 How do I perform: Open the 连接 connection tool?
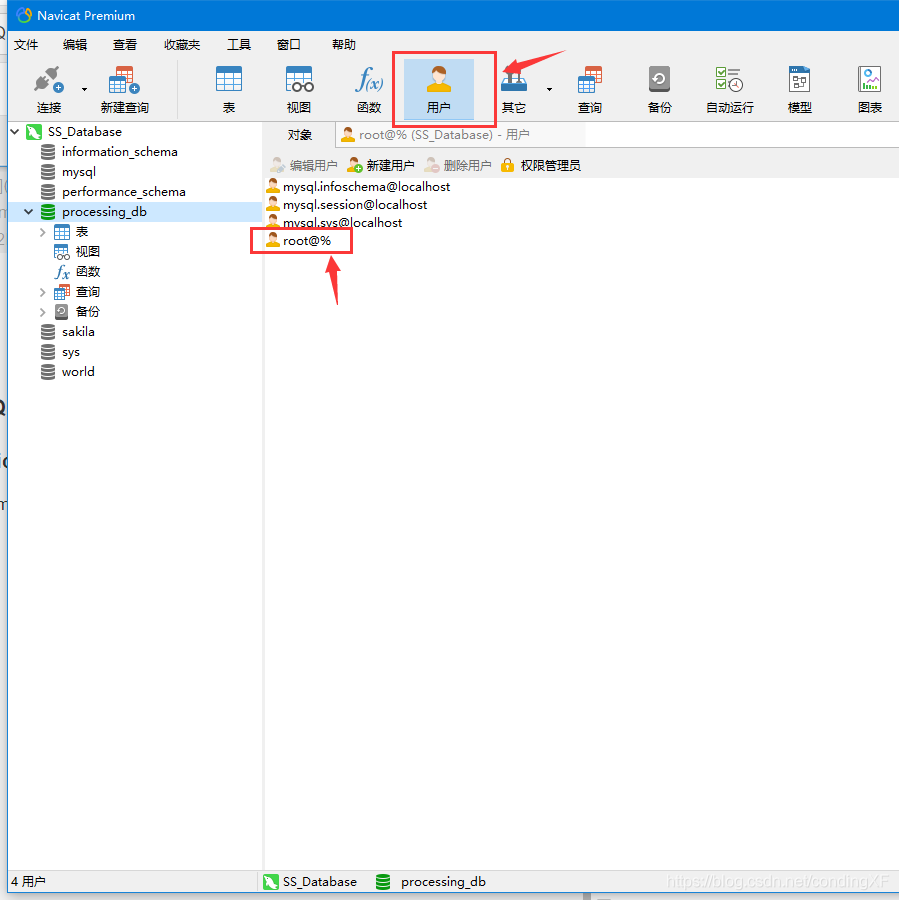(x=49, y=90)
